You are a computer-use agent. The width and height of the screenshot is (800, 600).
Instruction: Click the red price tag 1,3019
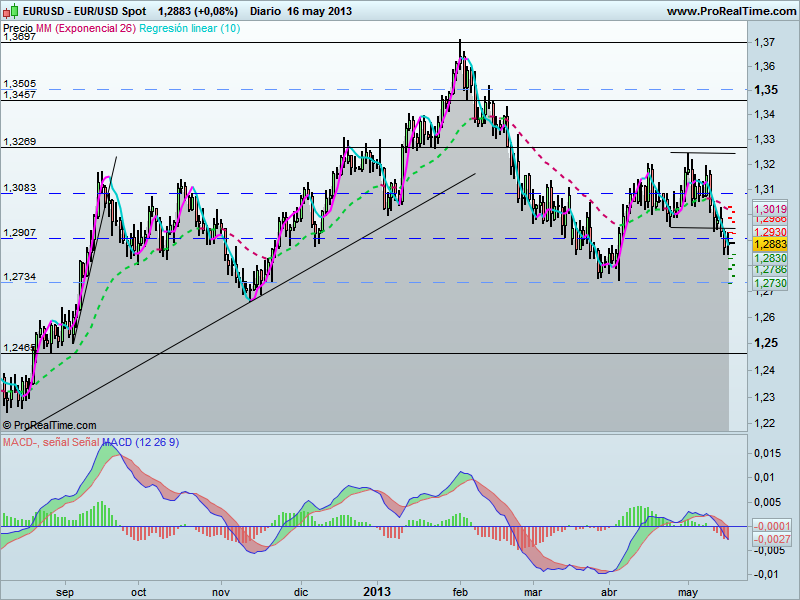pos(770,209)
